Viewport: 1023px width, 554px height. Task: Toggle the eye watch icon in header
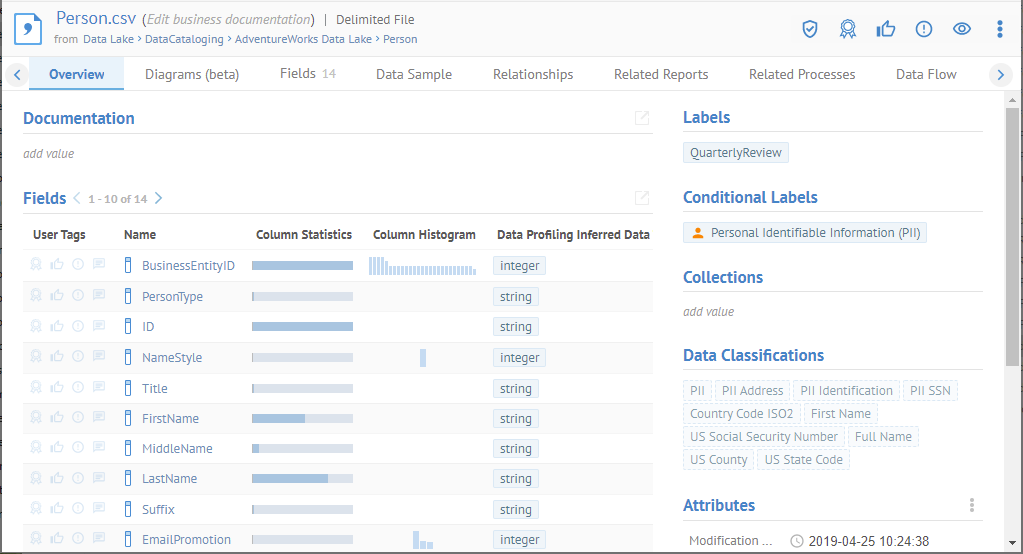[961, 29]
